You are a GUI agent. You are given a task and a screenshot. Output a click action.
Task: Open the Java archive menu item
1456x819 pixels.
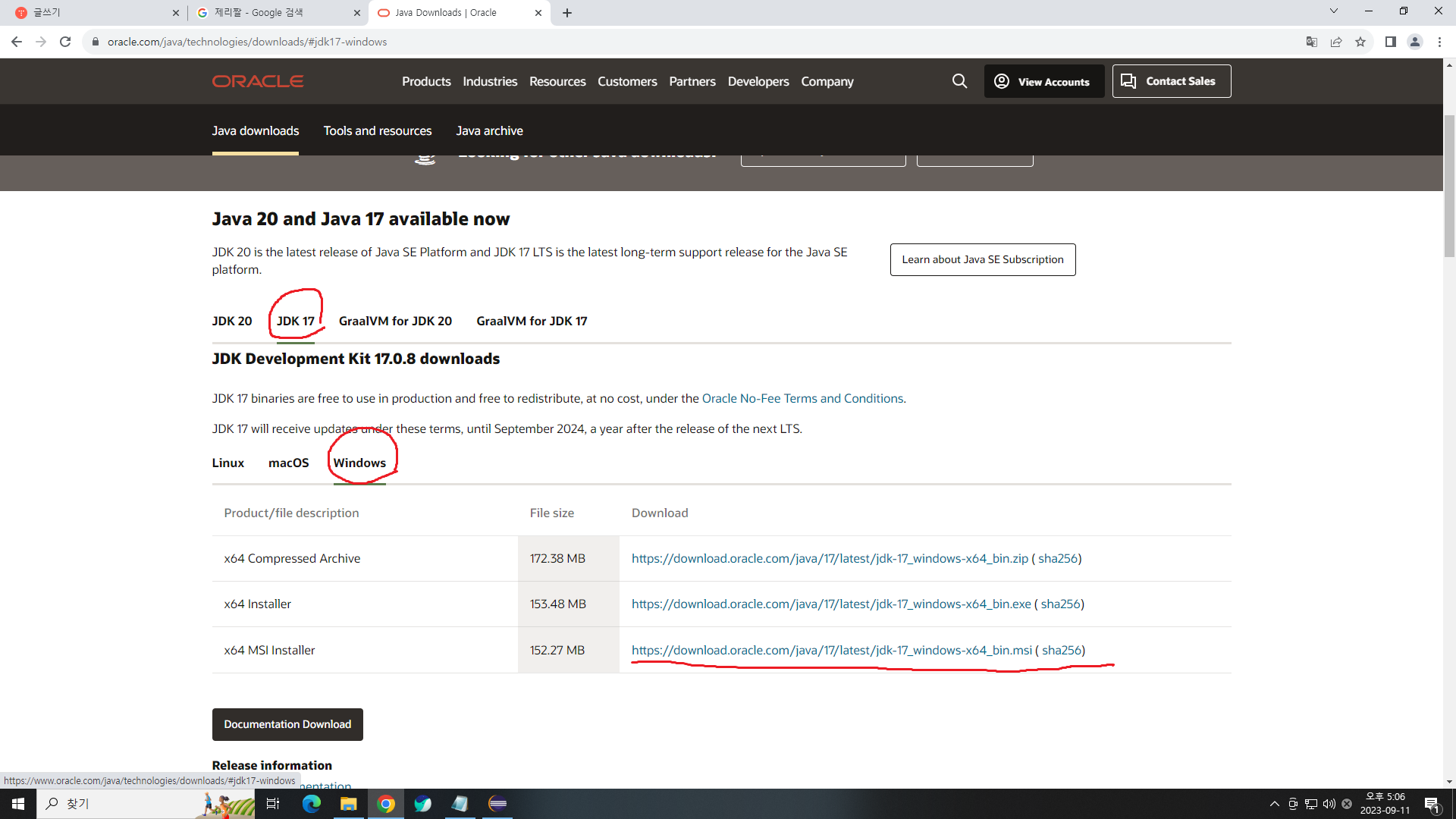click(x=489, y=130)
